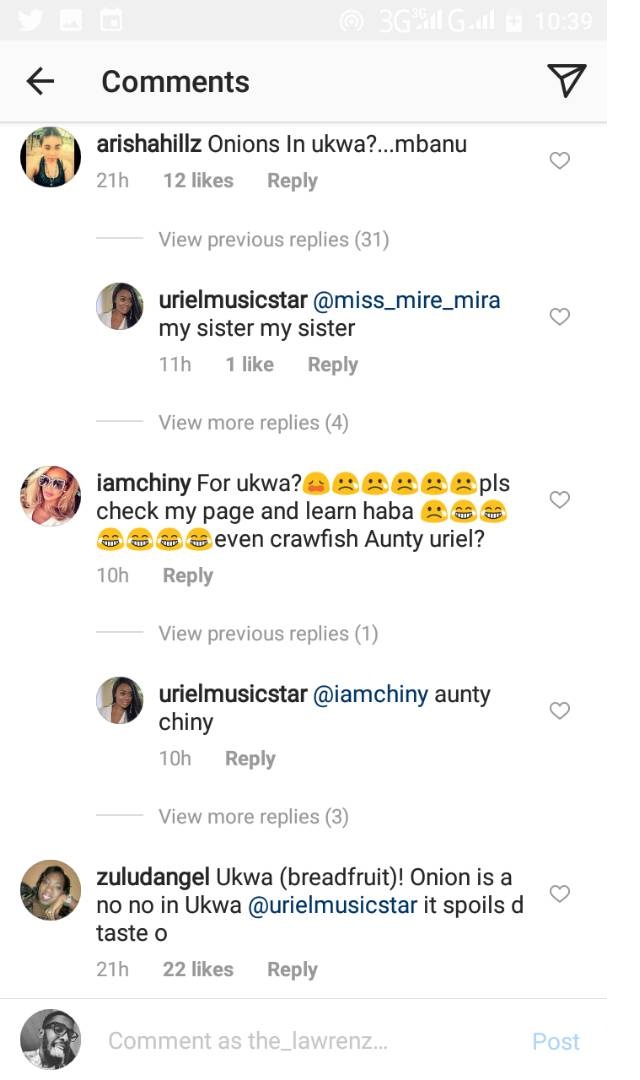640x1080 pixels.
Task: Expand View more replies (4)
Action: coord(253,422)
